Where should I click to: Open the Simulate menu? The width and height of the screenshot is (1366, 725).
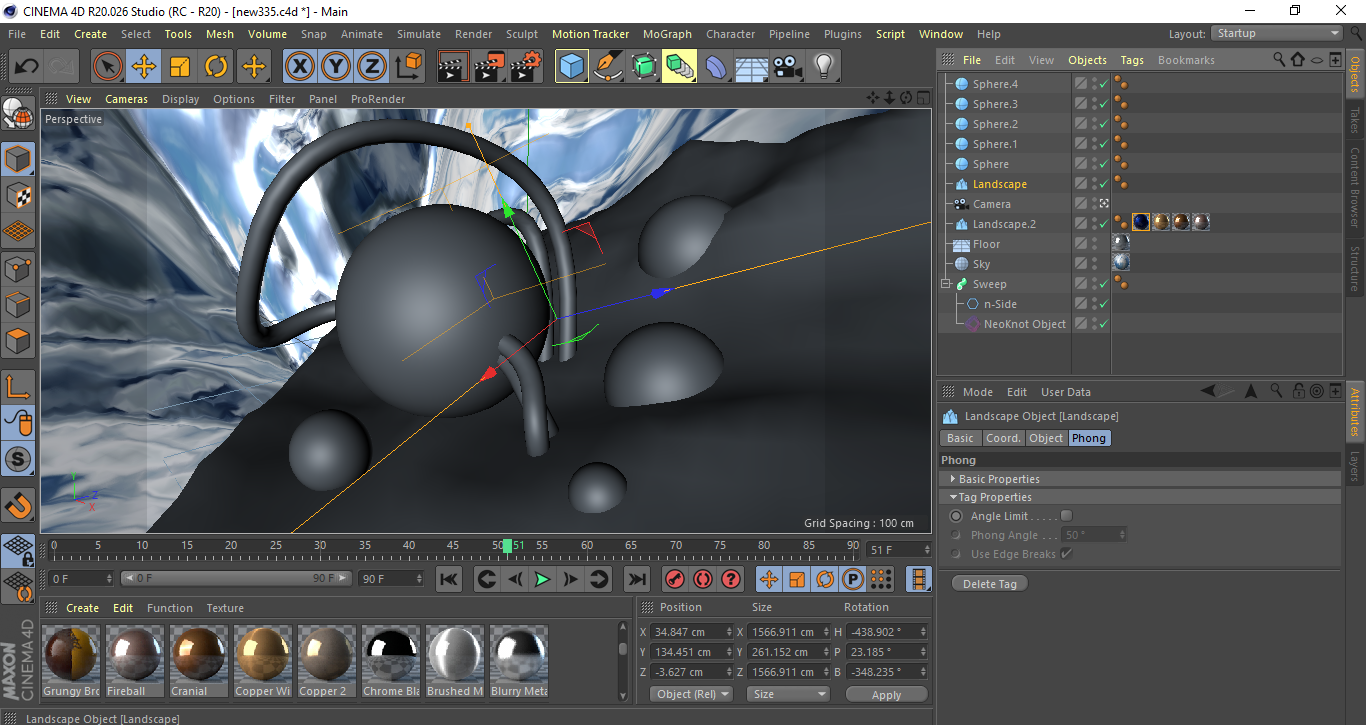pos(419,34)
